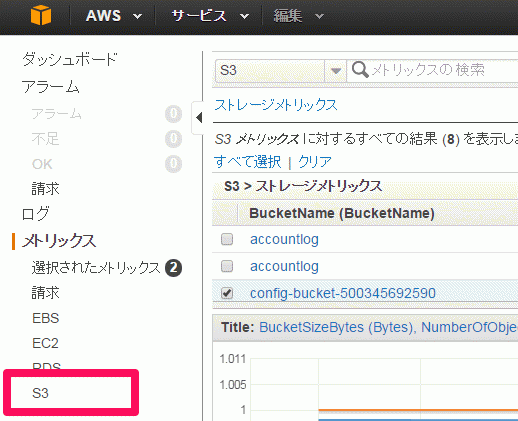Check the second accountlog row checkbox
The height and width of the screenshot is (421, 518).
(227, 266)
